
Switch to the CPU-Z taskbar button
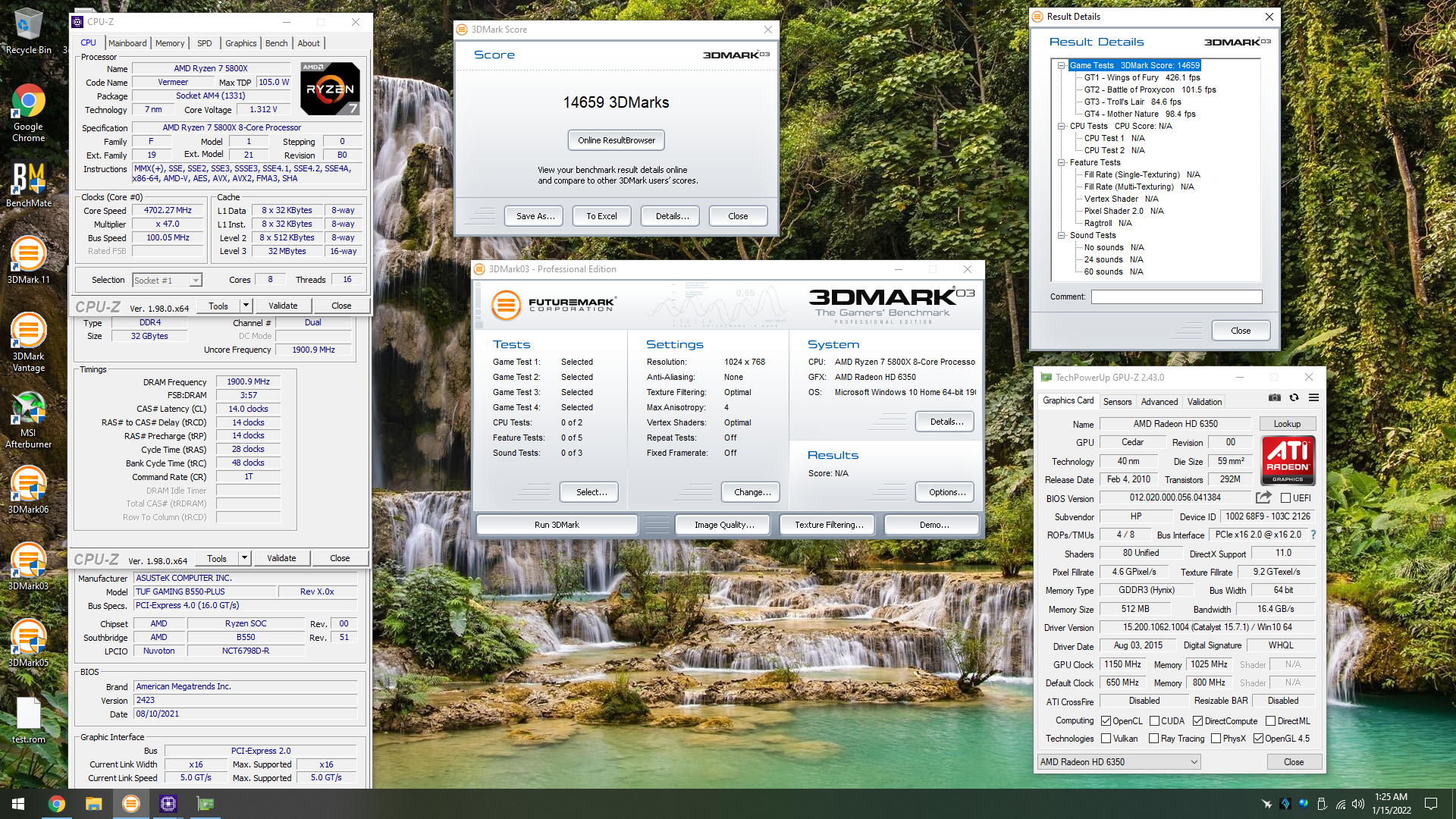pyautogui.click(x=168, y=804)
